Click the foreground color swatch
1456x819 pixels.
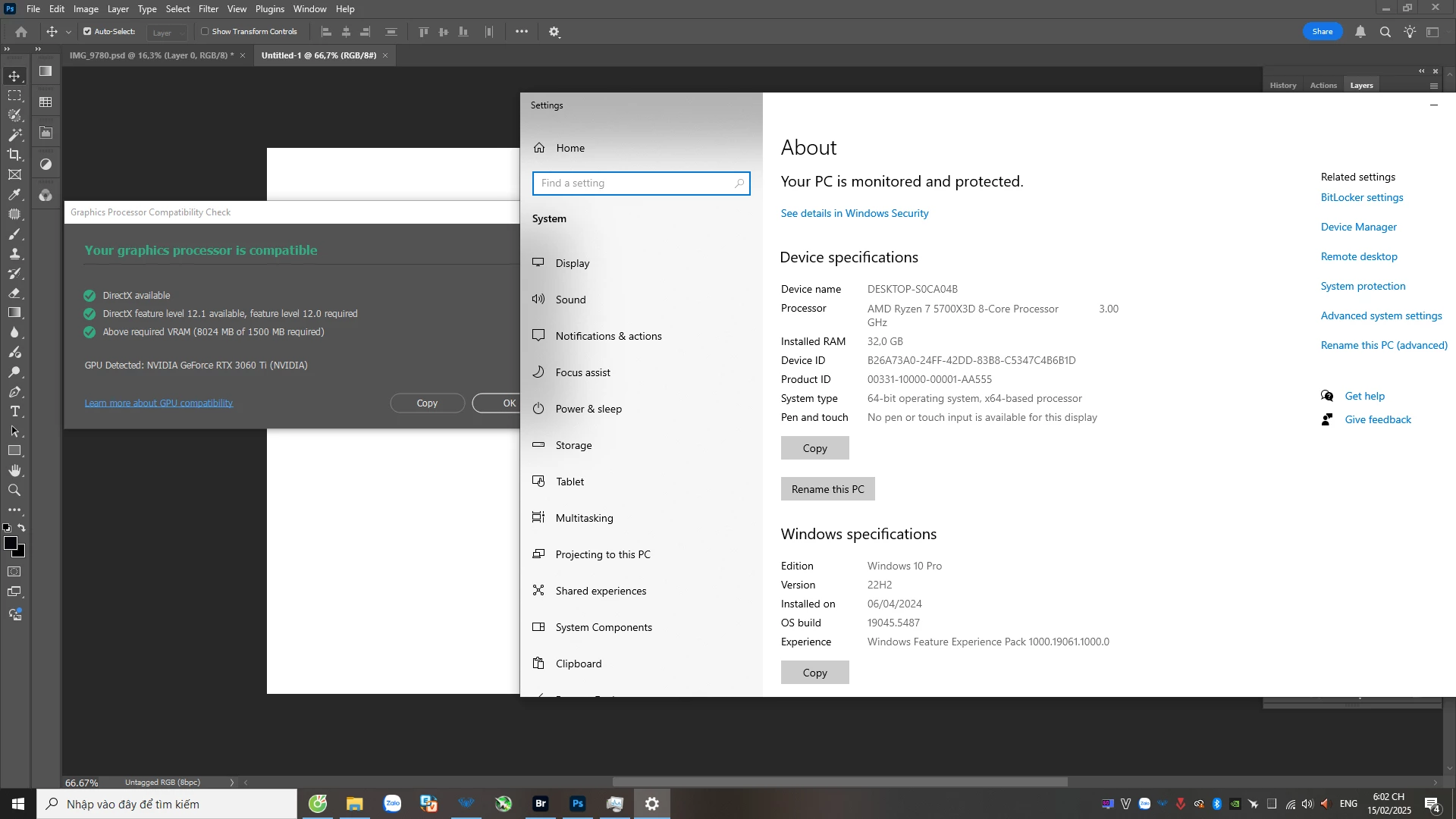pyautogui.click(x=10, y=543)
